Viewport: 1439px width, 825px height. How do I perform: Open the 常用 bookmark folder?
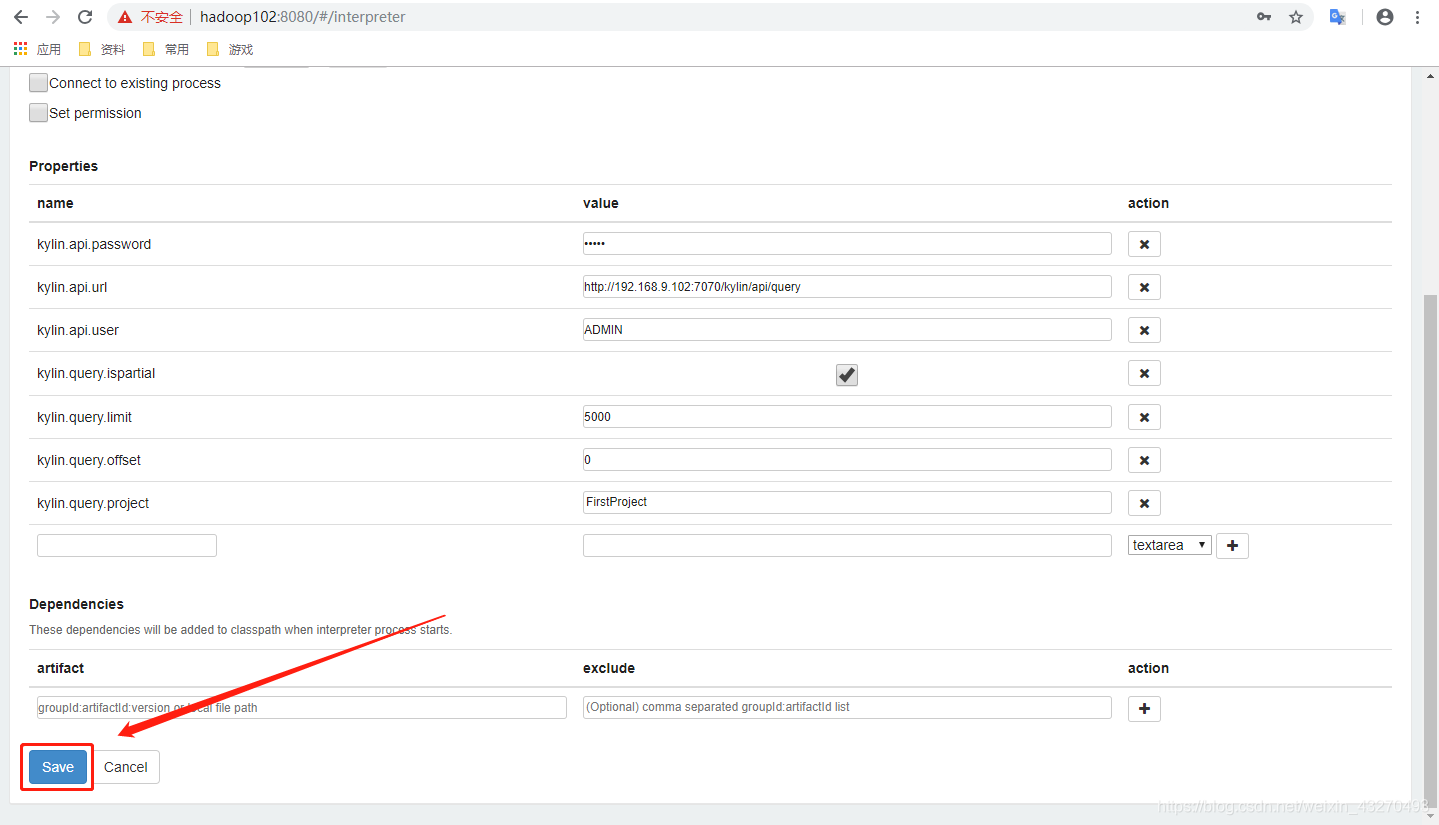166,49
